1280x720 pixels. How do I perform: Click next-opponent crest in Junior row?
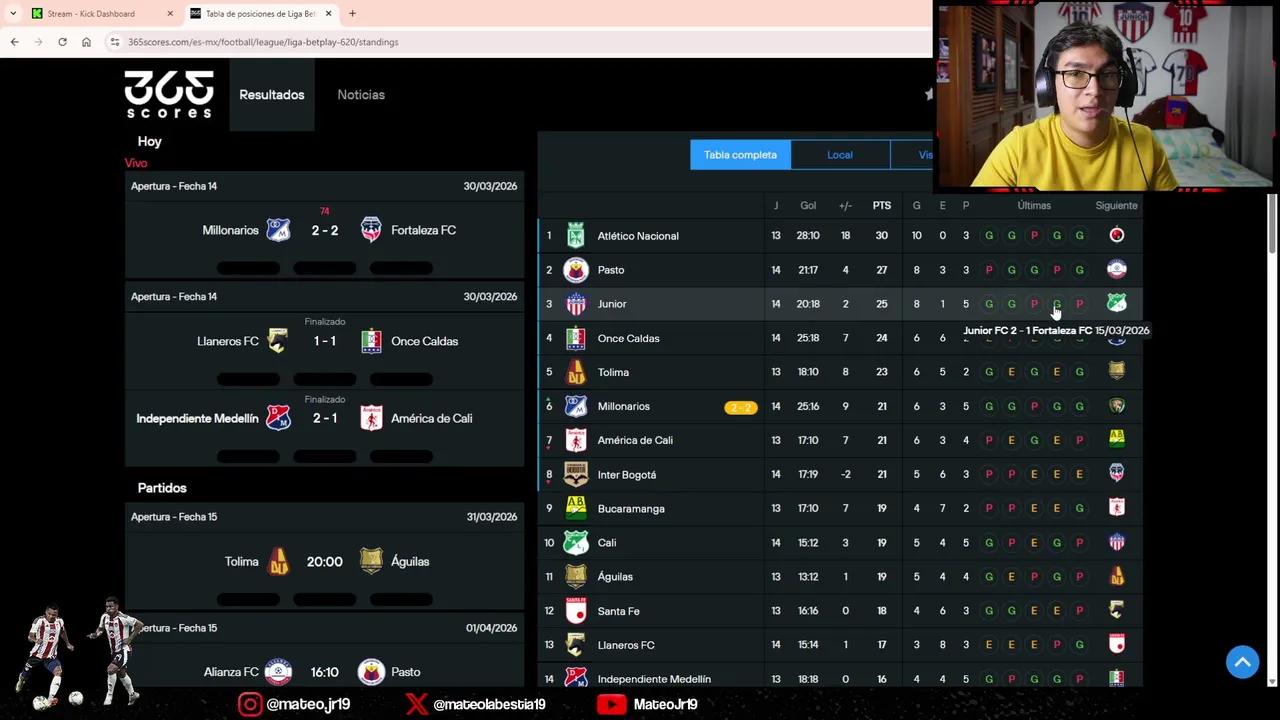(1117, 303)
